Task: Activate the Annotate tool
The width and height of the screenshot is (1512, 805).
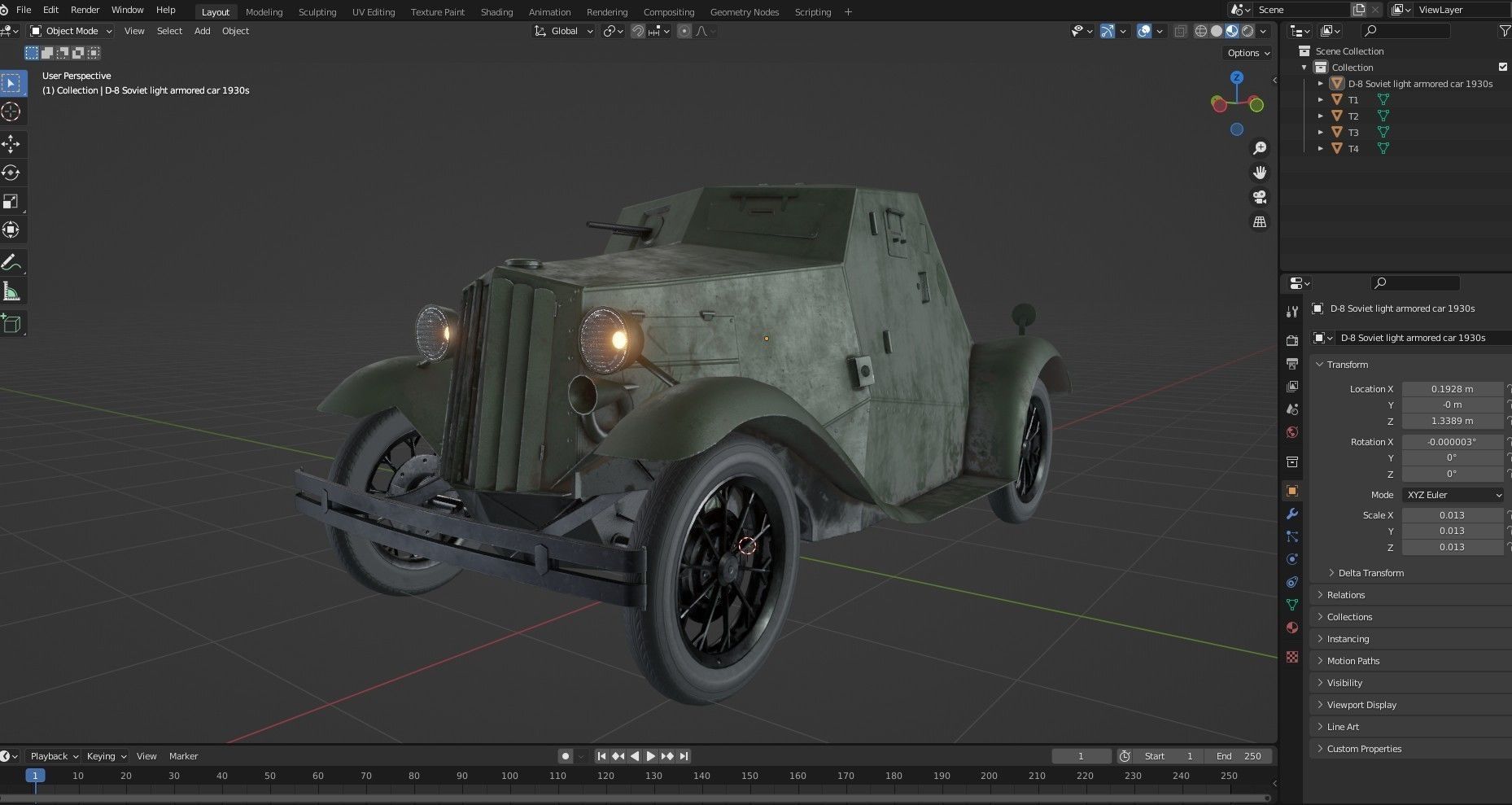Action: click(11, 262)
